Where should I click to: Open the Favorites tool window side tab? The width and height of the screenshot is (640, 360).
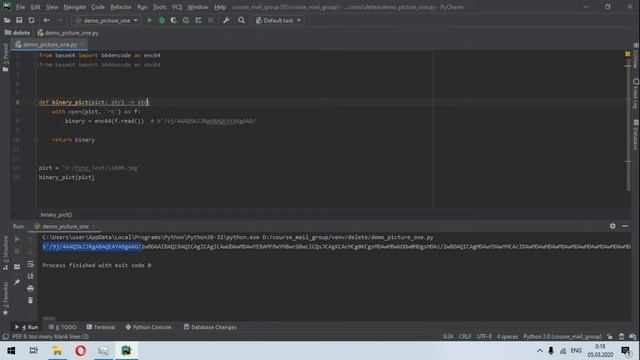5,298
